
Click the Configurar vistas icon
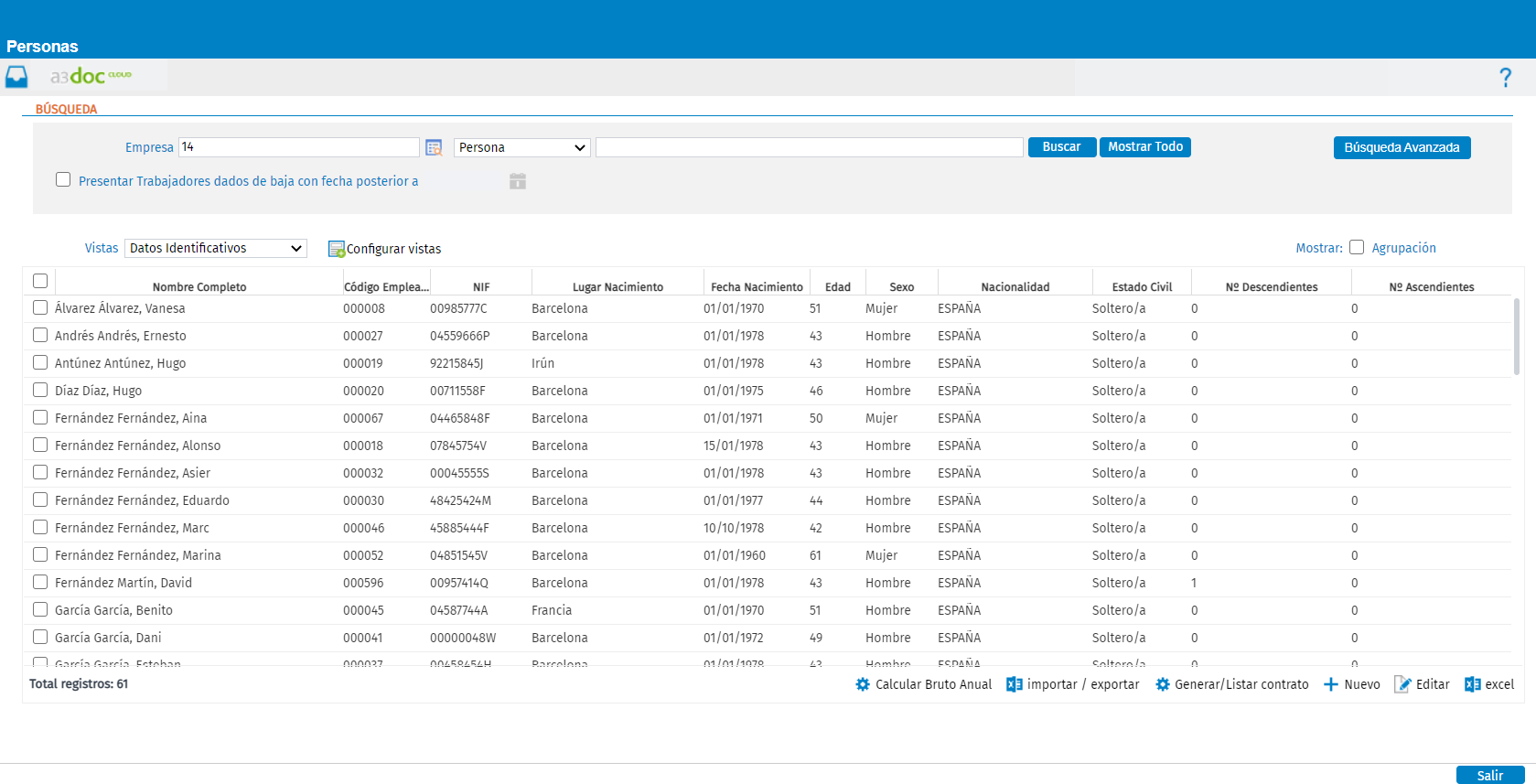click(x=336, y=249)
